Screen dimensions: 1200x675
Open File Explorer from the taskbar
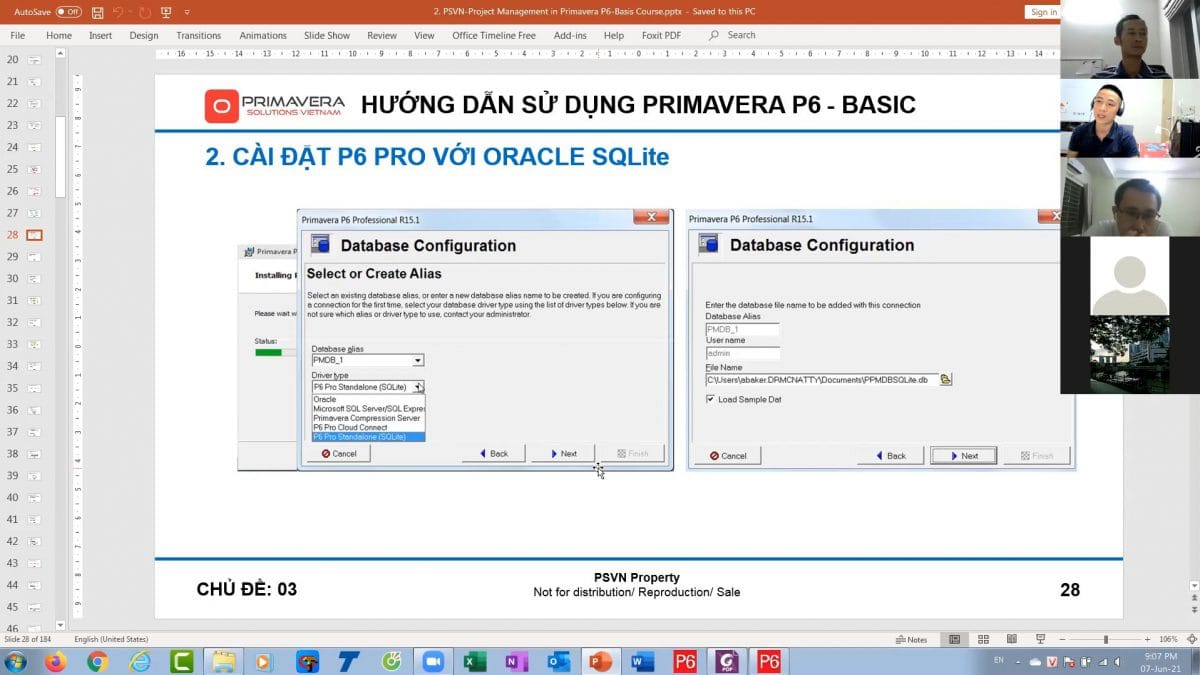tap(223, 661)
